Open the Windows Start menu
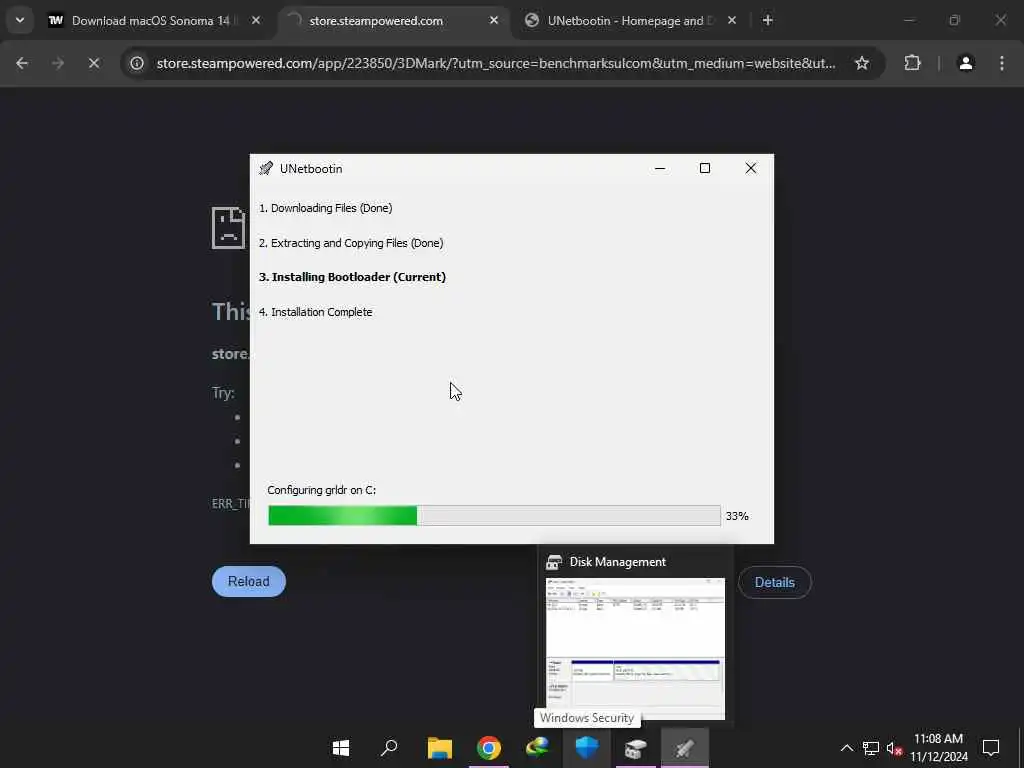Screen dimensions: 1024x768 [x=341, y=748]
